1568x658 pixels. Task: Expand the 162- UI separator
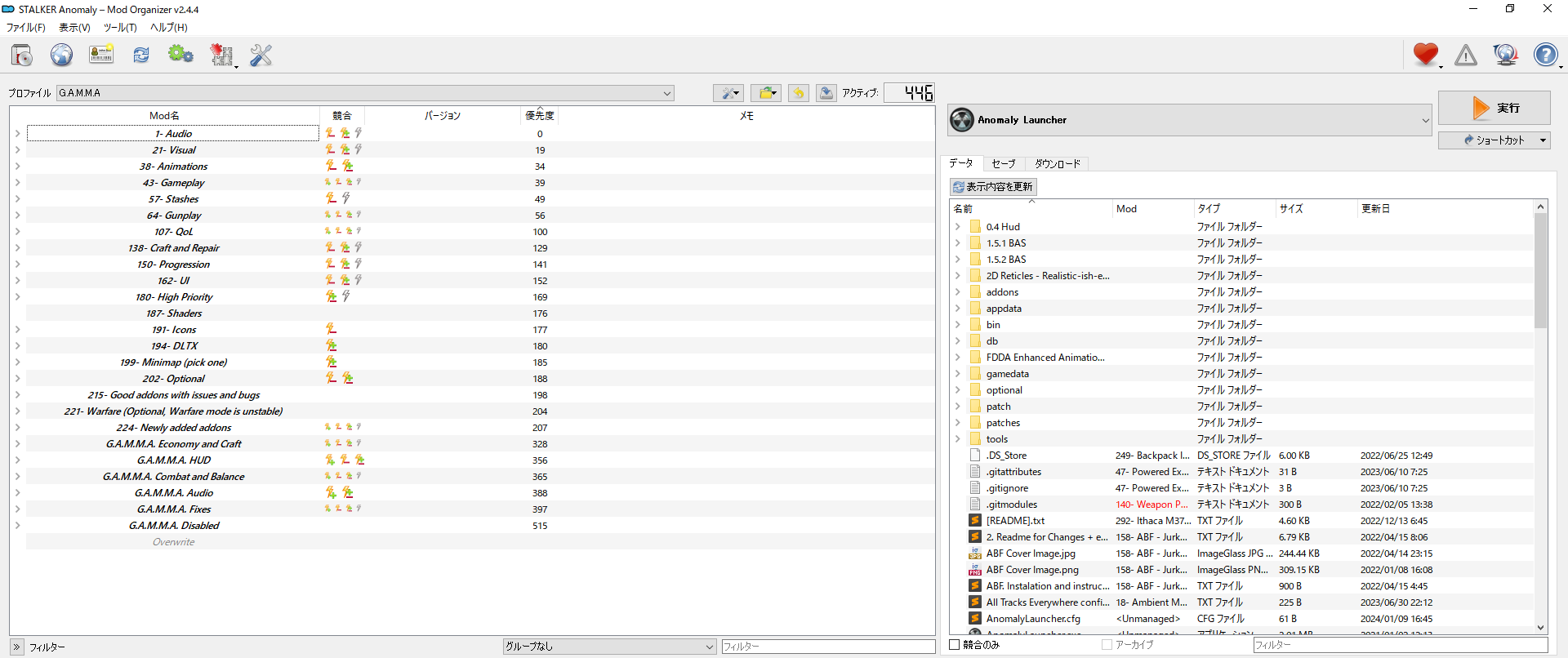point(17,280)
